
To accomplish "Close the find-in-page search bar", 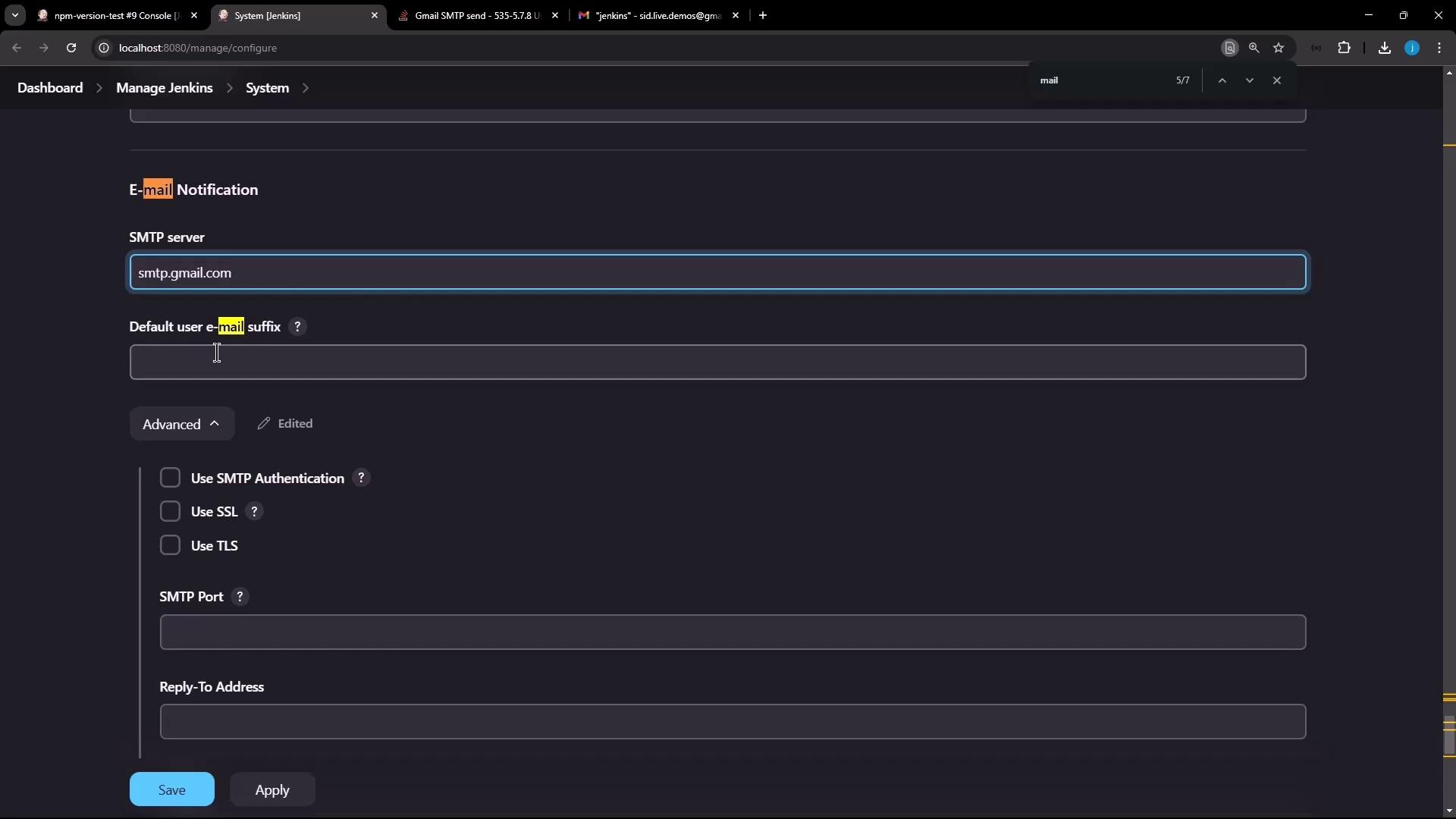I will click(1277, 80).
